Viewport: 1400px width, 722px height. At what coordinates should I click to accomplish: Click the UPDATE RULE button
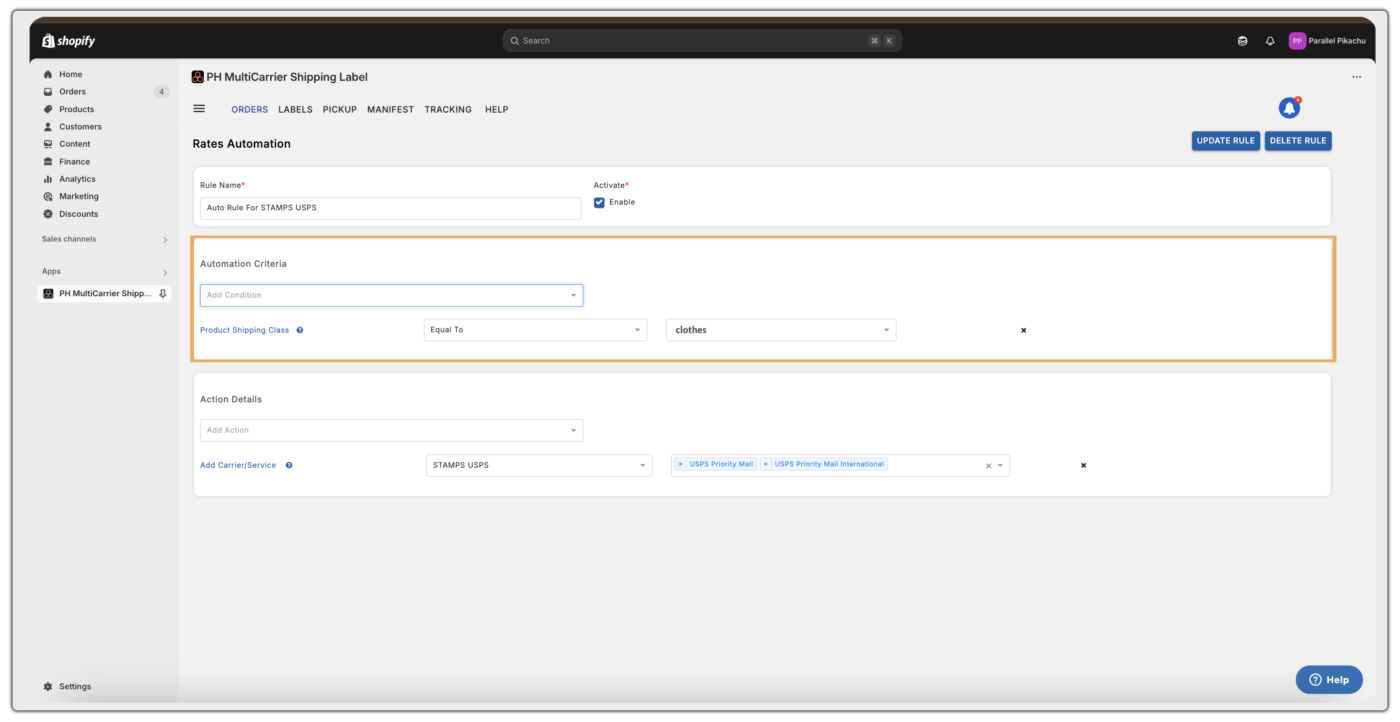coord(1226,141)
